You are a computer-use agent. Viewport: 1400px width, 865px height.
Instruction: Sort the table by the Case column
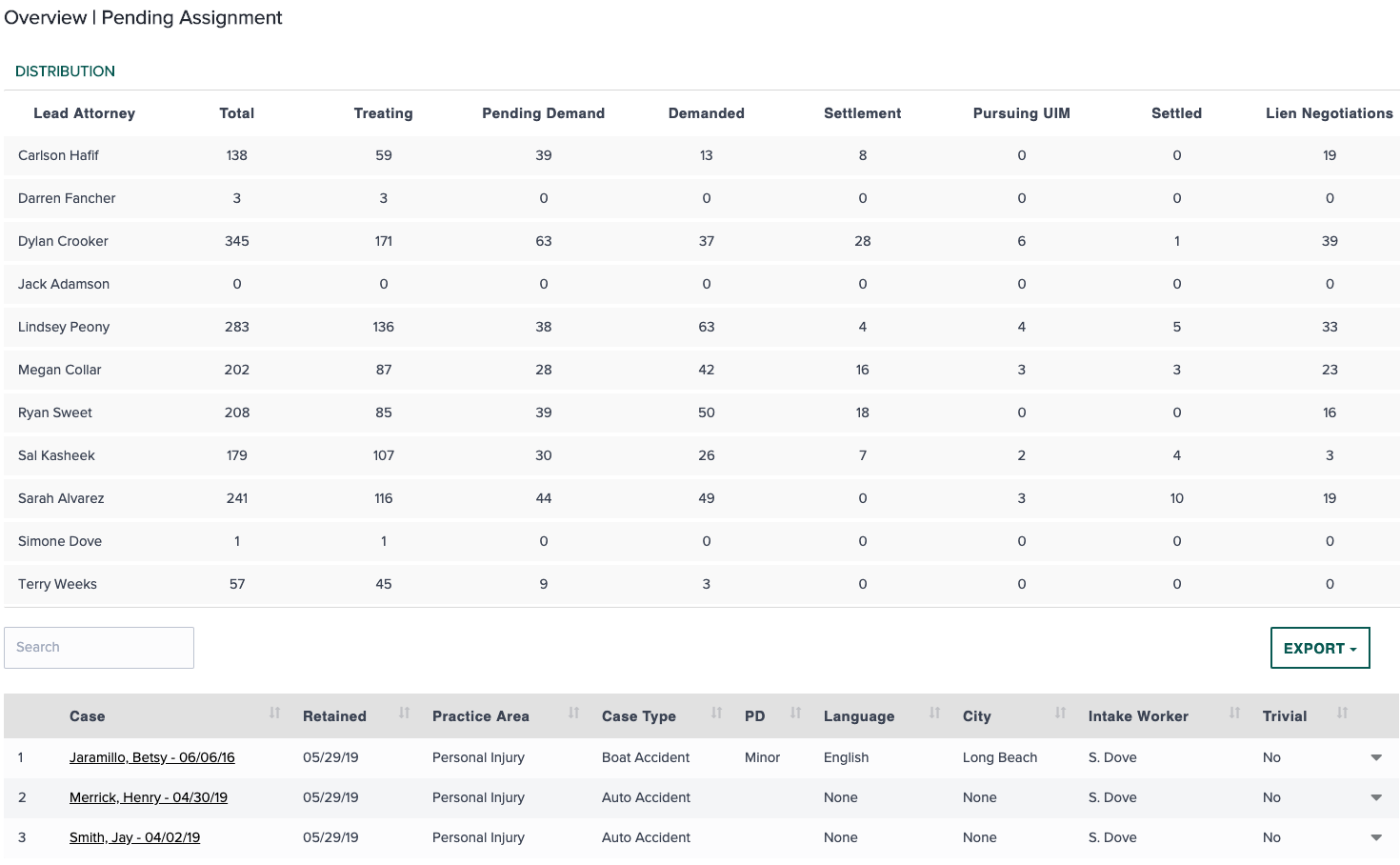click(x=275, y=714)
